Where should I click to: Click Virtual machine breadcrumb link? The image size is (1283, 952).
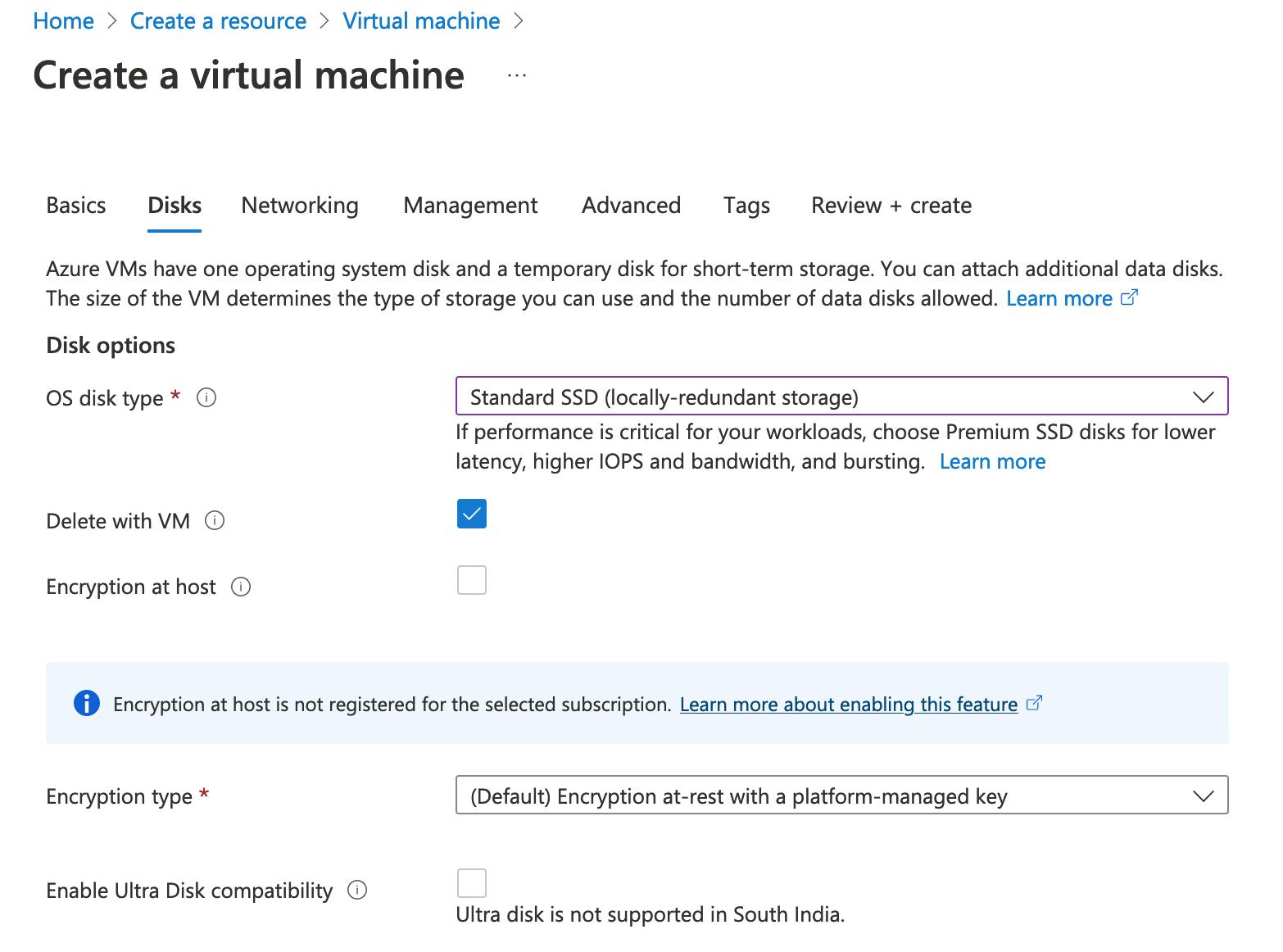click(421, 21)
